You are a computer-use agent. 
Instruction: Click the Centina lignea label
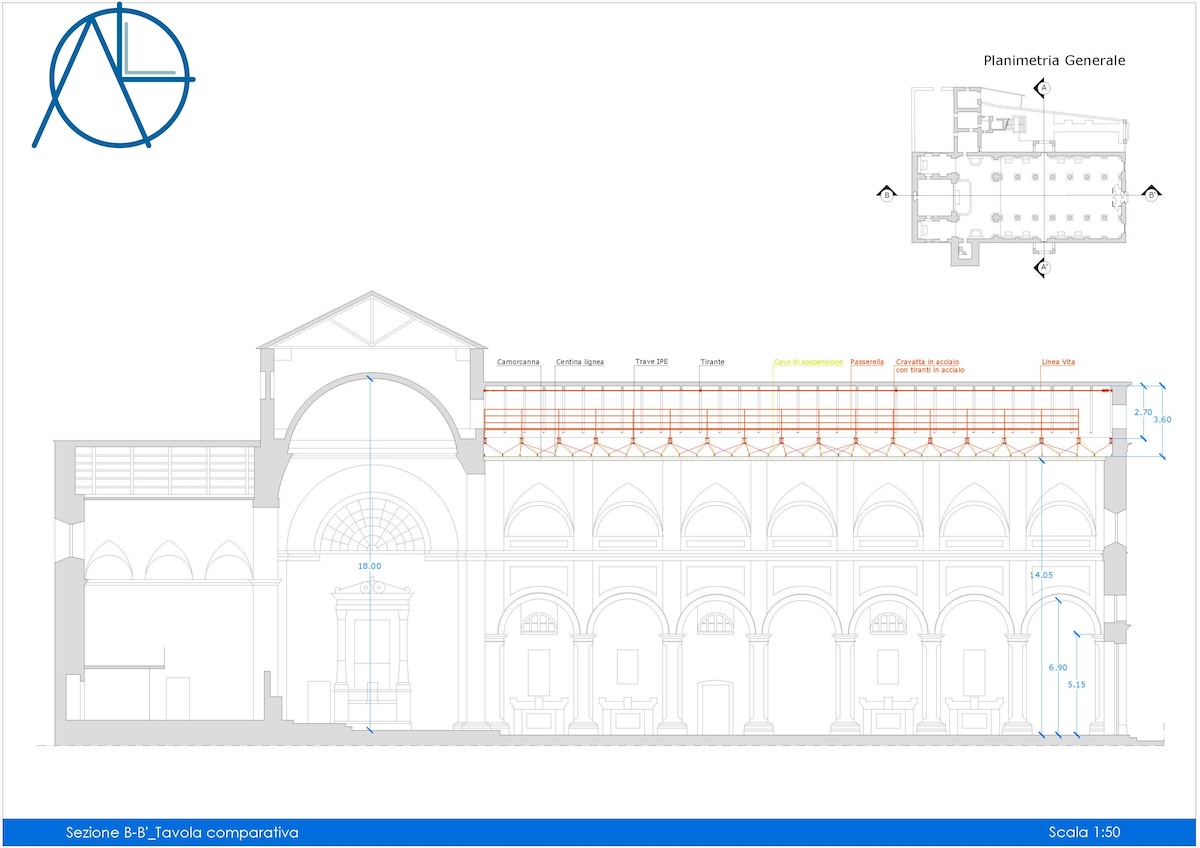(579, 362)
